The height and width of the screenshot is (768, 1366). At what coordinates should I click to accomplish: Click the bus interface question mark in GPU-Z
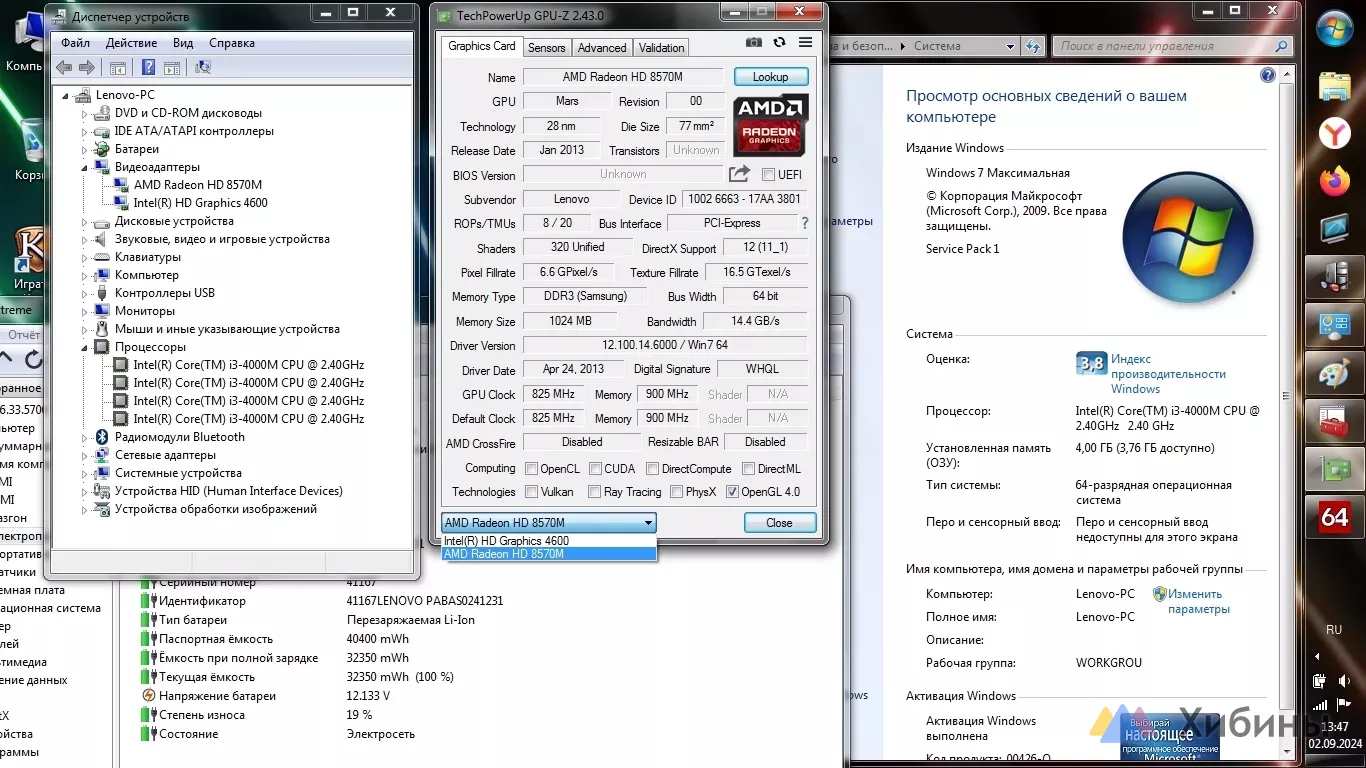805,224
